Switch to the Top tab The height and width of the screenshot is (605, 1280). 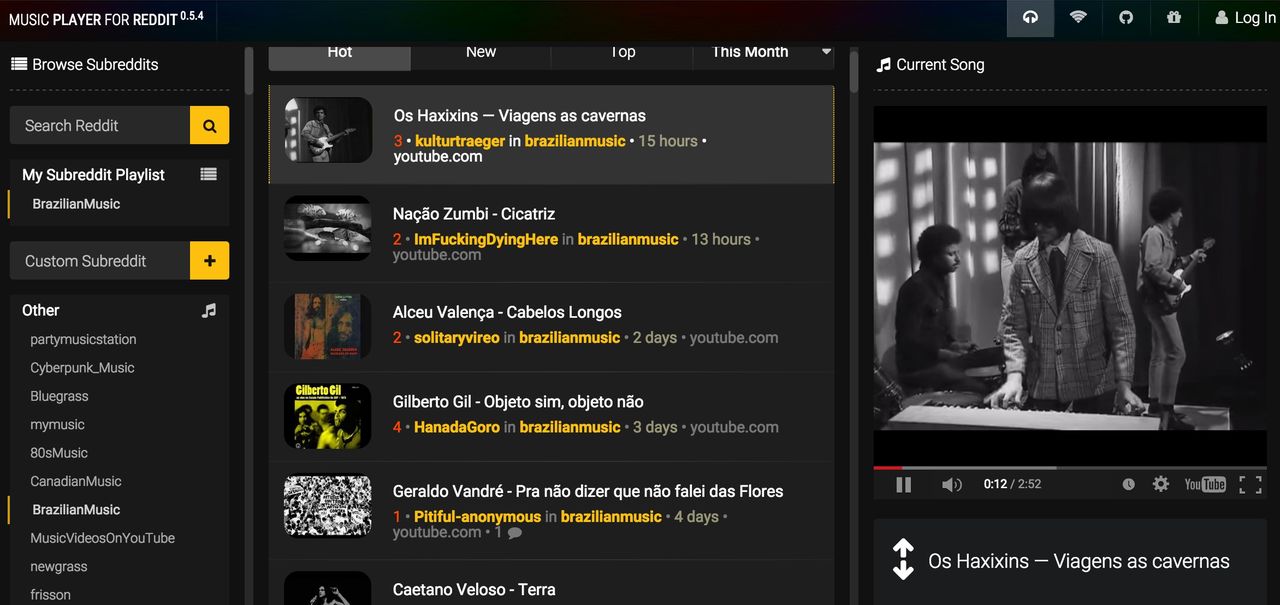pos(622,51)
